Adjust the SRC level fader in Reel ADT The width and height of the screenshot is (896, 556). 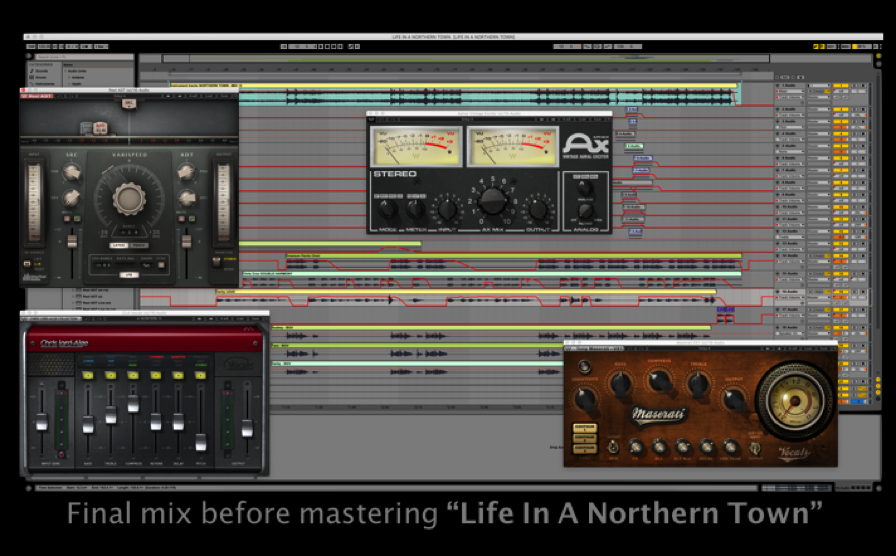[72, 241]
